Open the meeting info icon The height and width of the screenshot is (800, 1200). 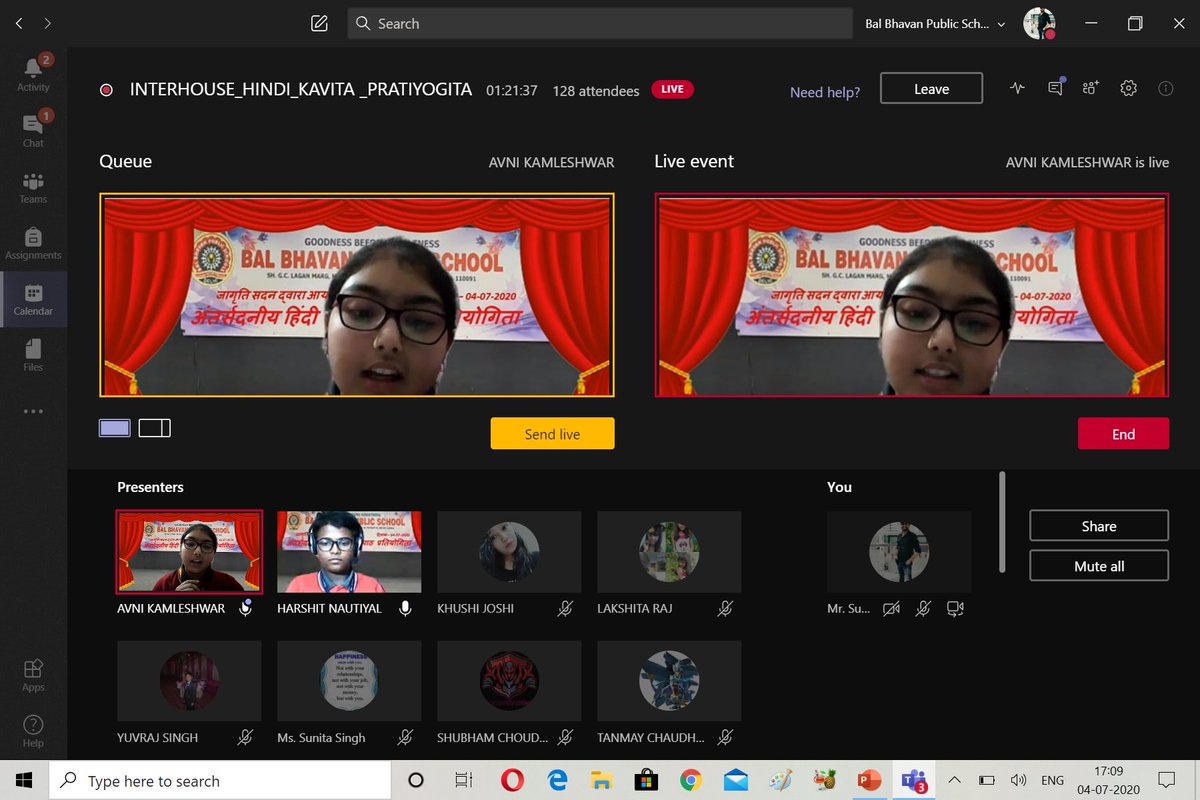(1165, 88)
